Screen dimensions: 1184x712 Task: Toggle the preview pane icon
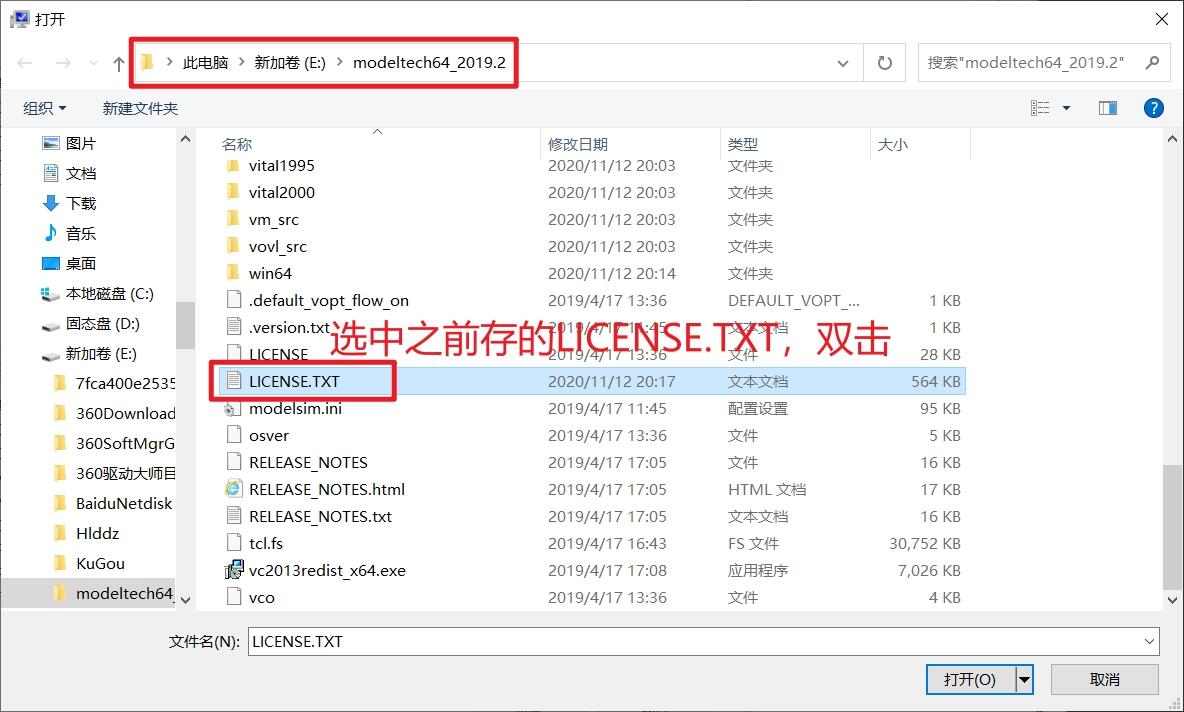(x=1108, y=108)
